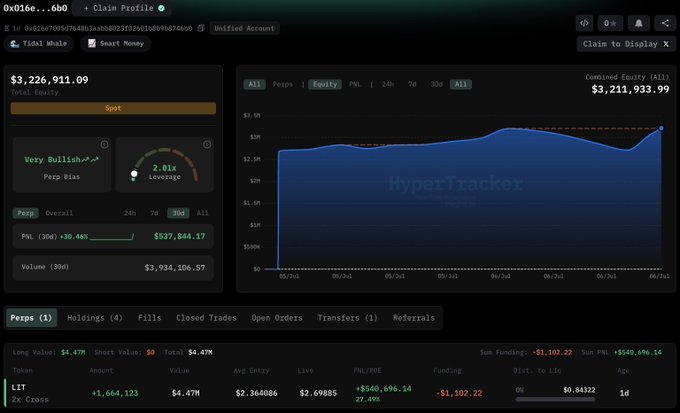The height and width of the screenshot is (413, 680).
Task: Click the Unified Account badge
Action: click(x=244, y=28)
